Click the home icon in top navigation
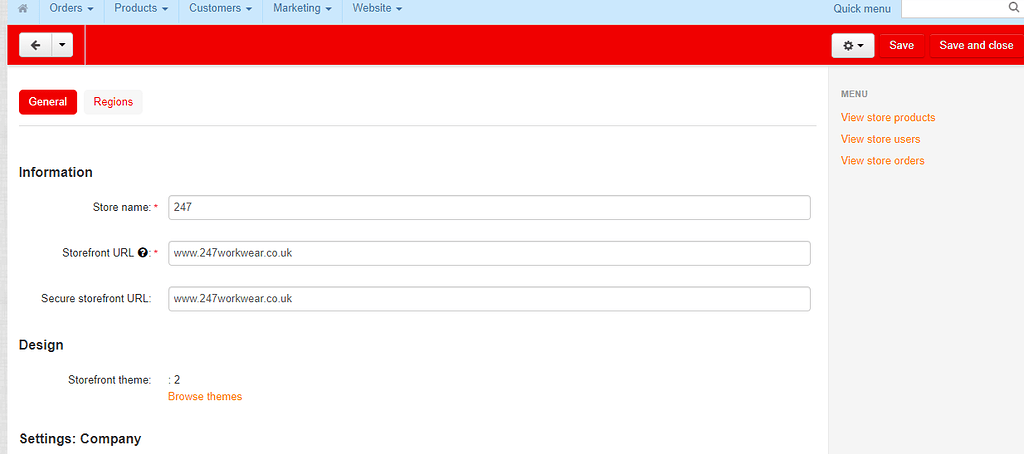The image size is (1024, 454). [x=22, y=9]
